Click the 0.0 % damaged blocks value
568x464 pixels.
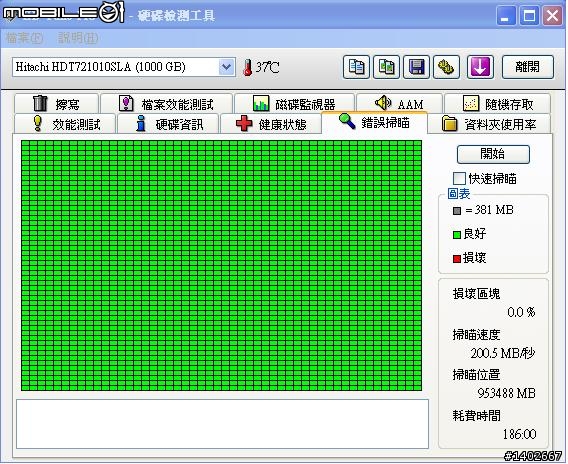click(521, 312)
